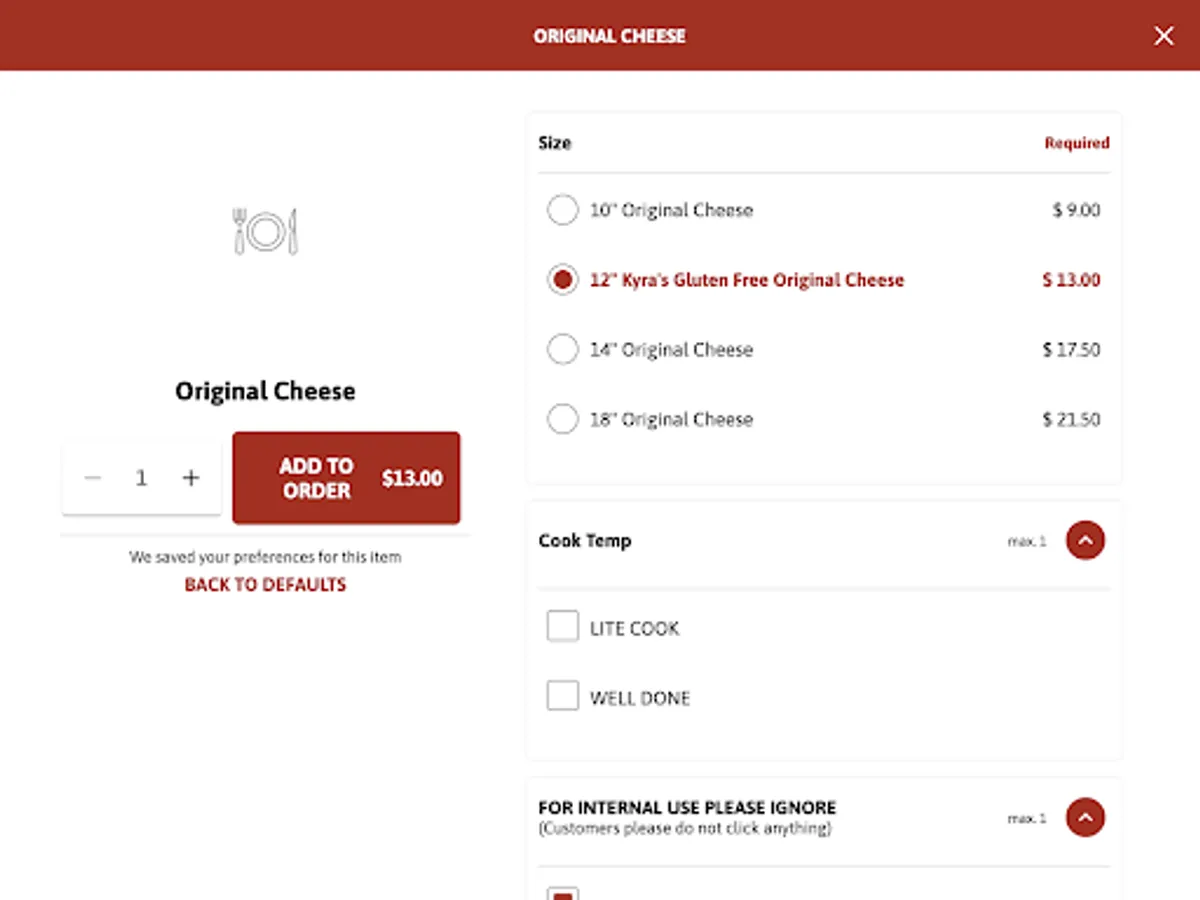Collapse the Cook Temp section

pyautogui.click(x=1085, y=541)
